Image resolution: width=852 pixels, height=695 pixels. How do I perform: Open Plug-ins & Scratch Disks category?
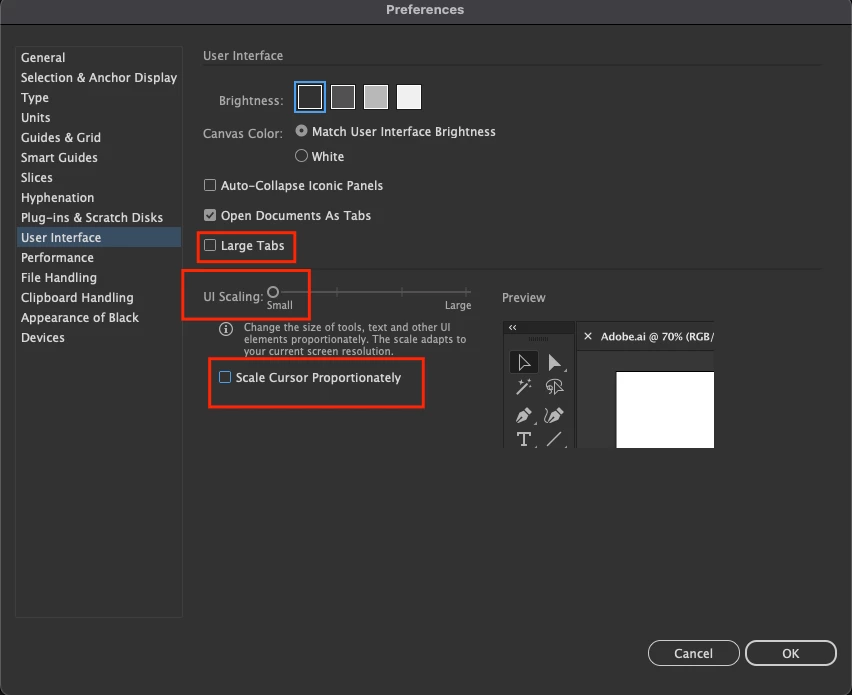98,217
